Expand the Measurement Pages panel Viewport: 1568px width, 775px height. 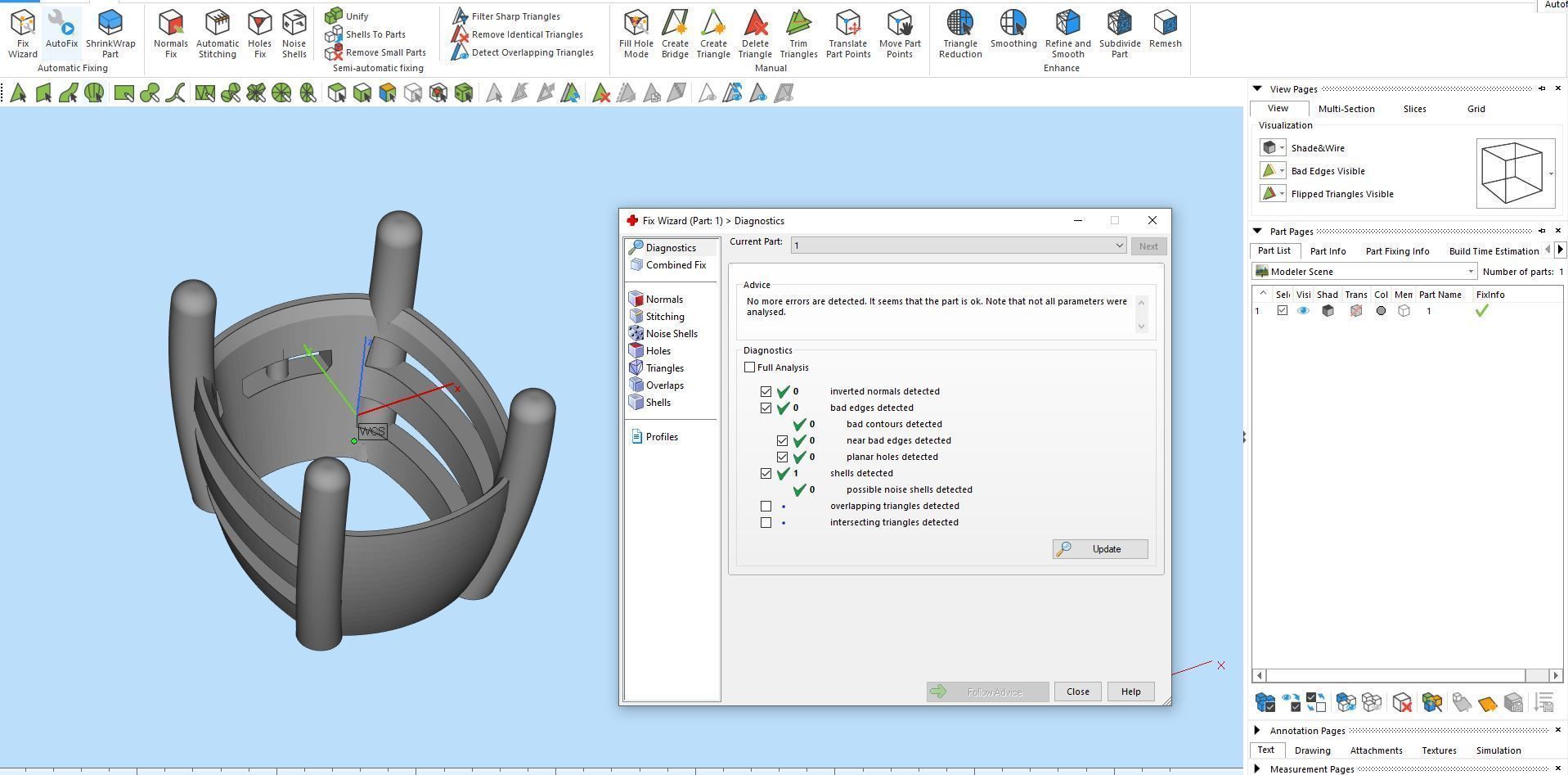1257,769
